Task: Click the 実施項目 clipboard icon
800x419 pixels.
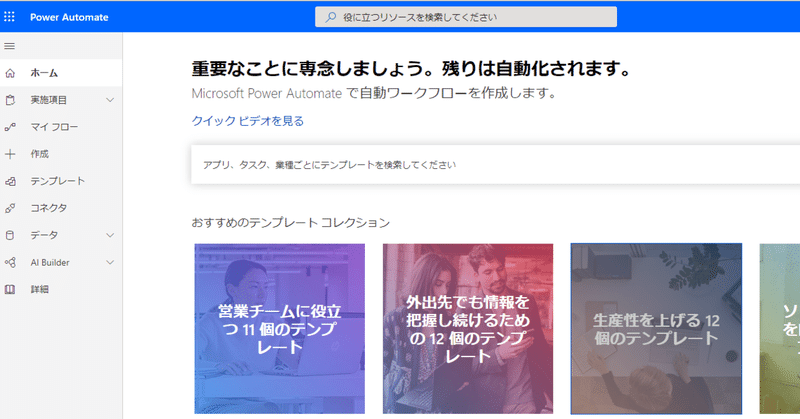Action: pyautogui.click(x=10, y=100)
